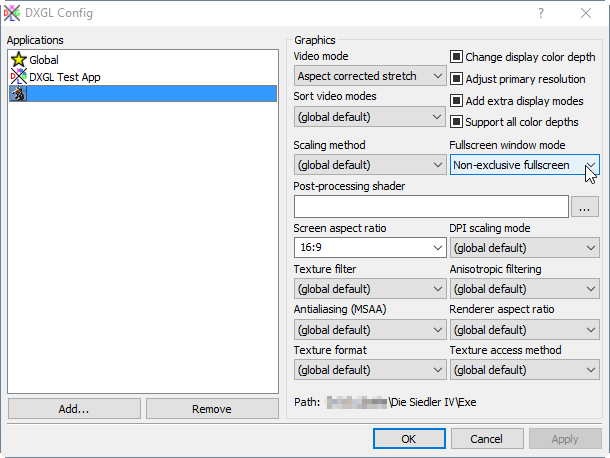
Task: Select the Global star icon entry
Action: (18, 60)
